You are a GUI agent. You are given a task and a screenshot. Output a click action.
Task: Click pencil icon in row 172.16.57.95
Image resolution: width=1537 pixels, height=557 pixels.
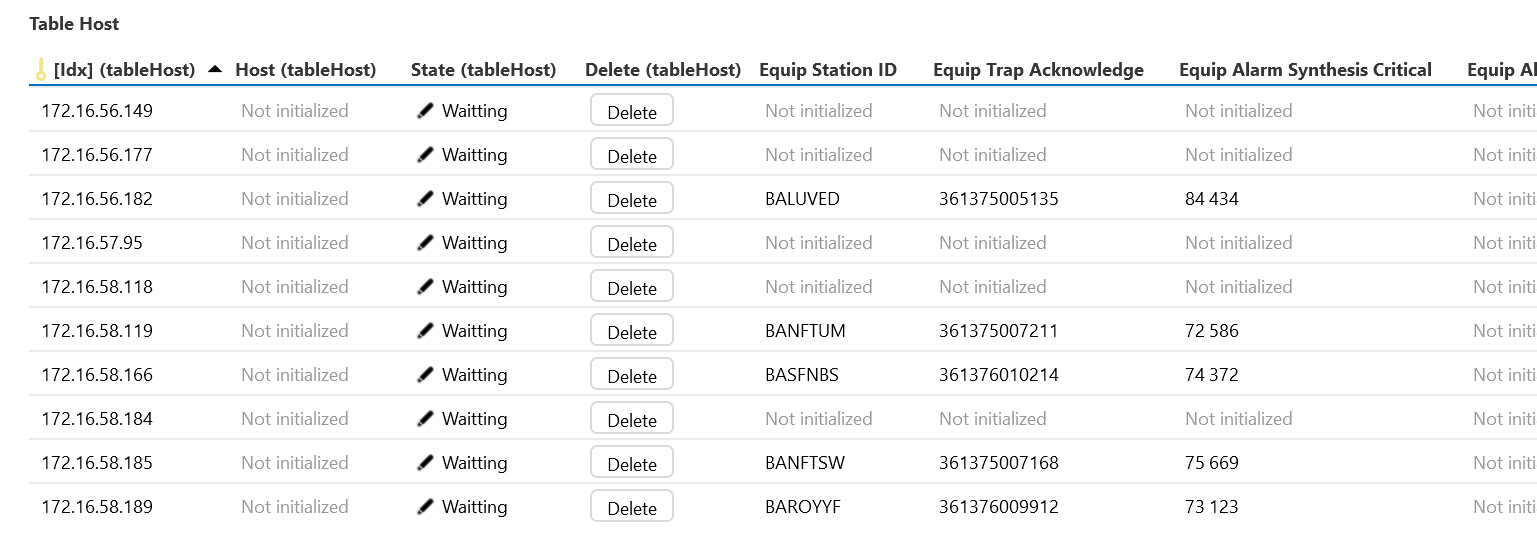click(426, 243)
